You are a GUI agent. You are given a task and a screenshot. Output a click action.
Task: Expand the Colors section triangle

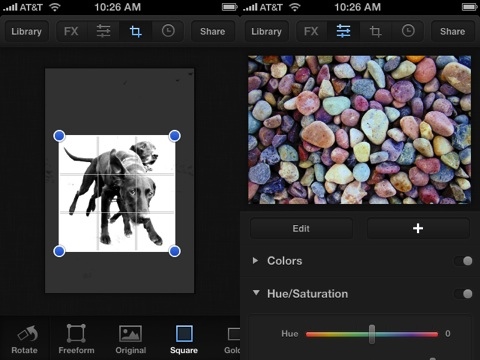tap(255, 261)
